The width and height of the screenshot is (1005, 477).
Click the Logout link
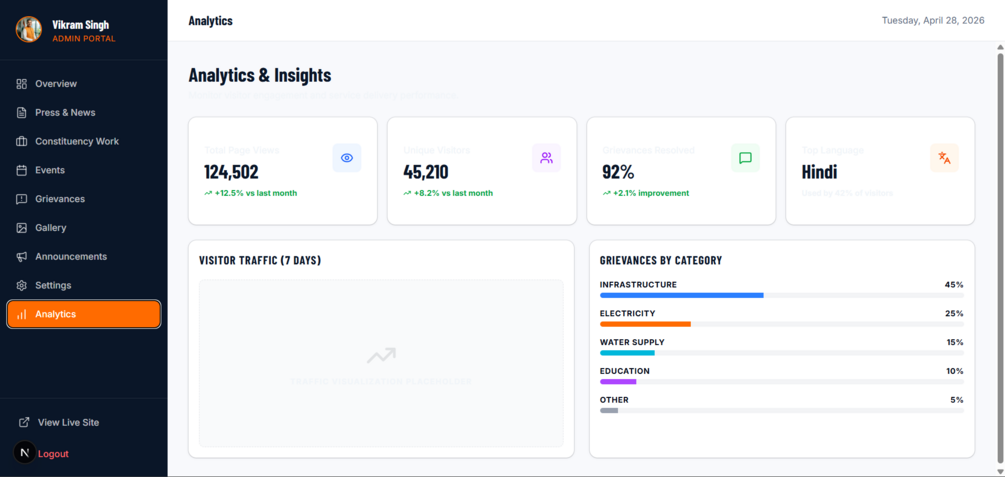53,454
